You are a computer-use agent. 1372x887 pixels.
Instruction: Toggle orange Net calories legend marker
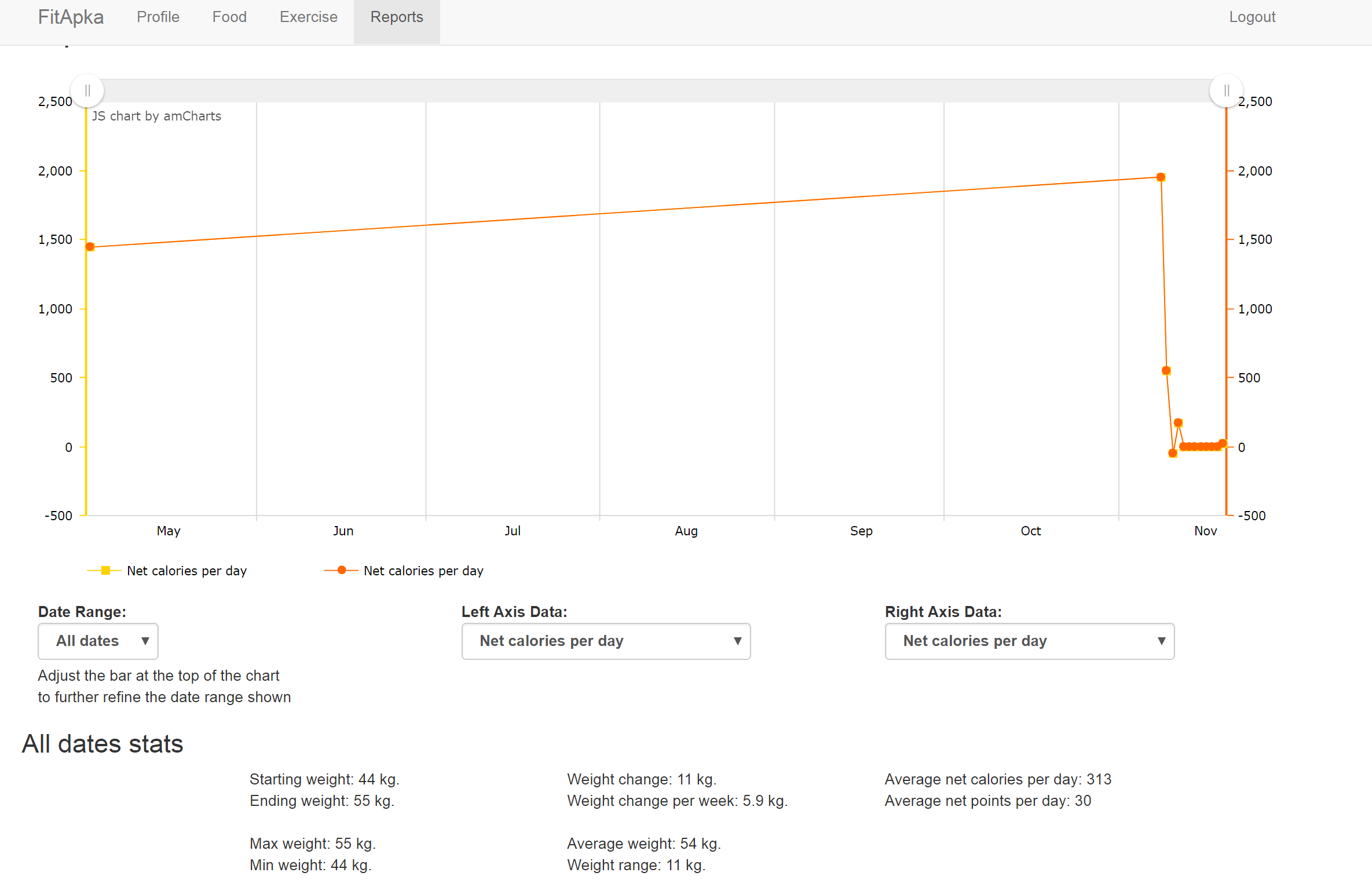click(342, 571)
